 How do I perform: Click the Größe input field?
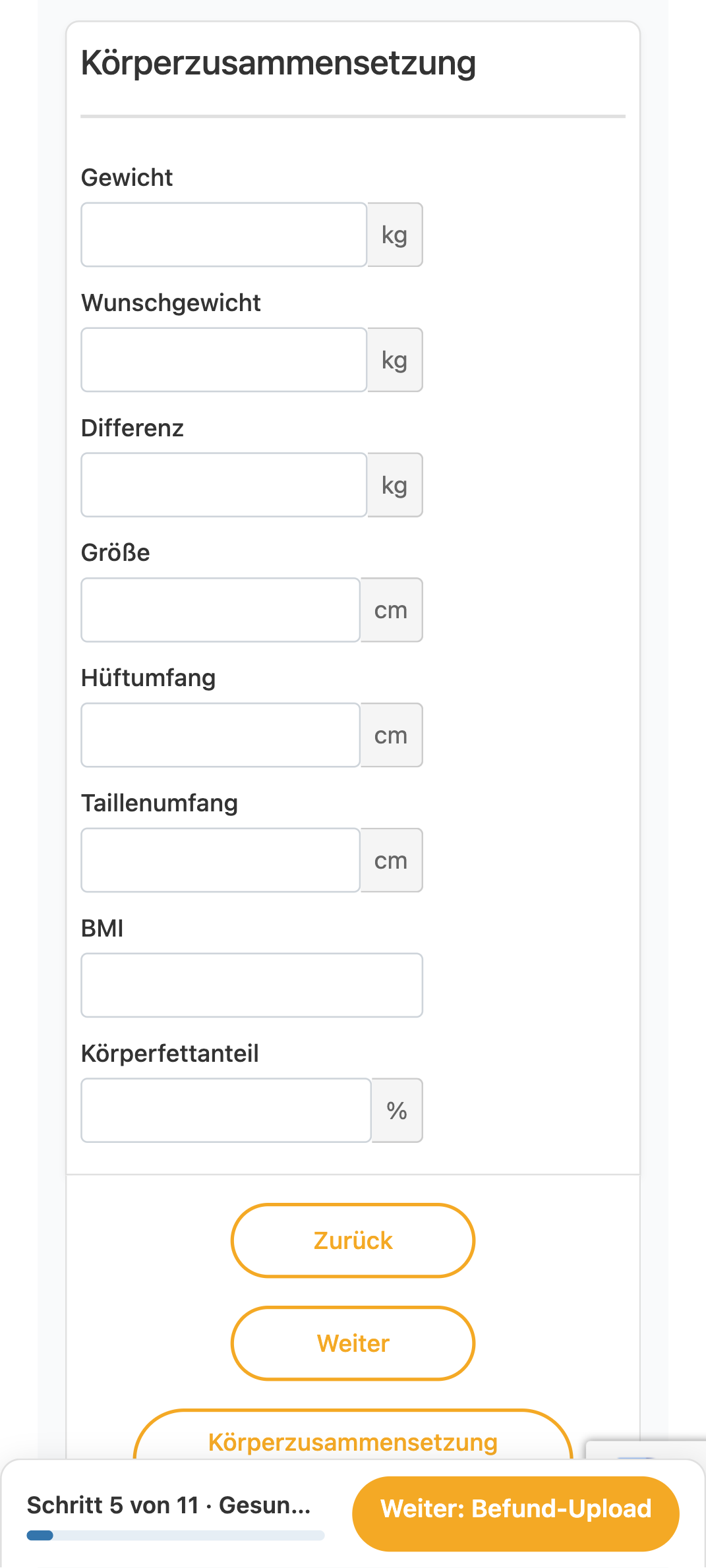(x=220, y=610)
